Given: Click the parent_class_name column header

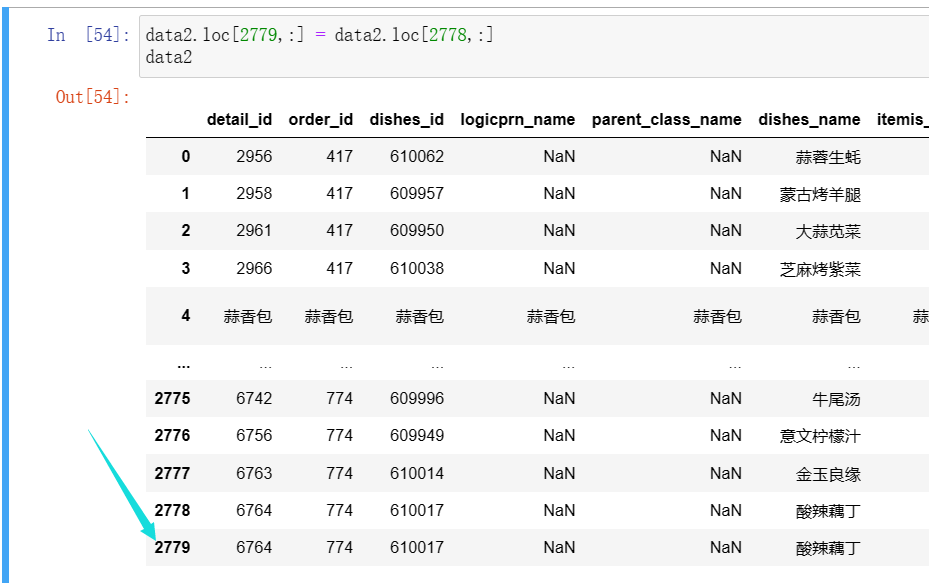Looking at the screenshot, I should (x=667, y=120).
